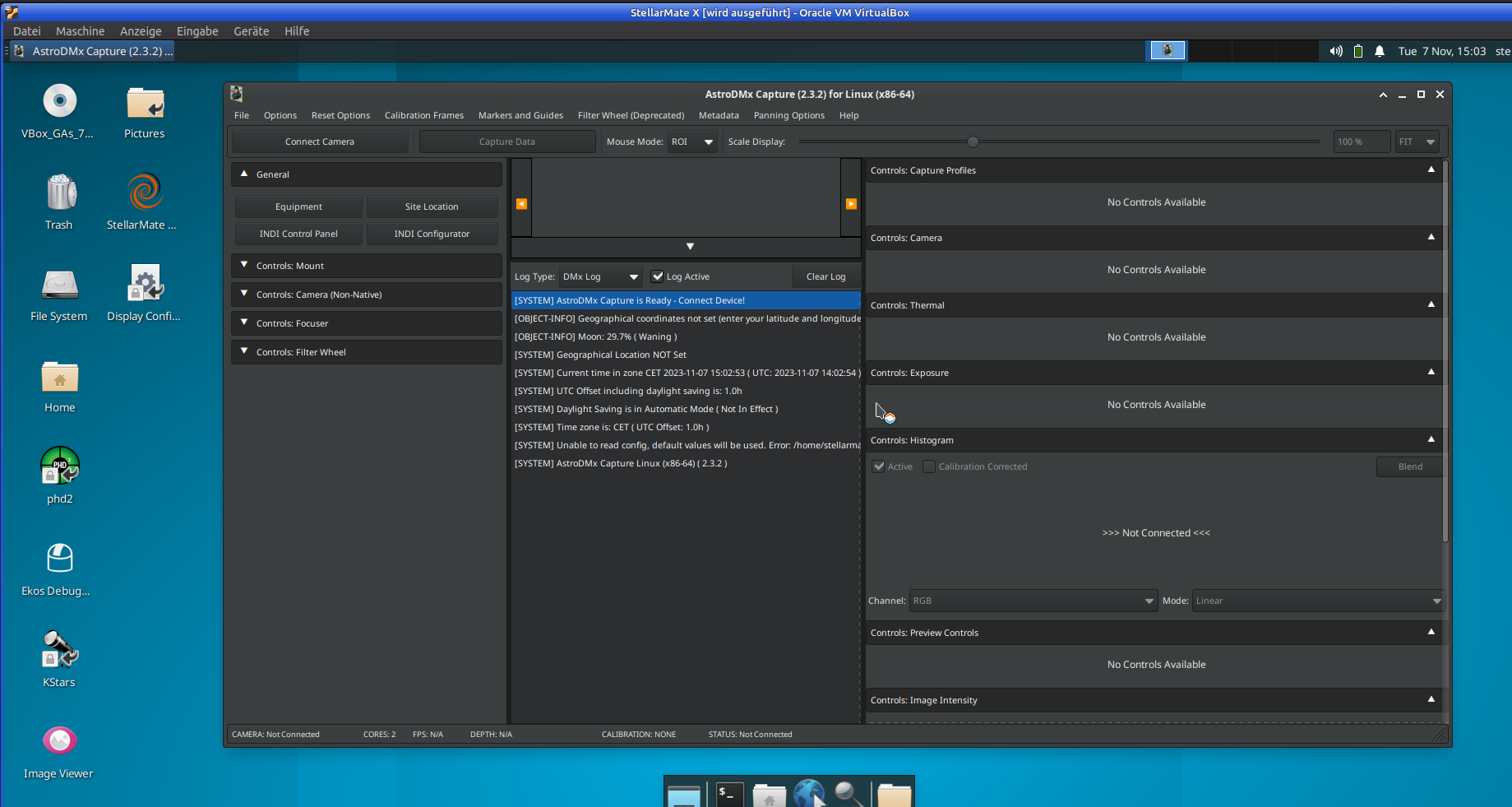The width and height of the screenshot is (1512, 807).
Task: Expand the Controls: Filter Wheel section
Action: point(367,352)
